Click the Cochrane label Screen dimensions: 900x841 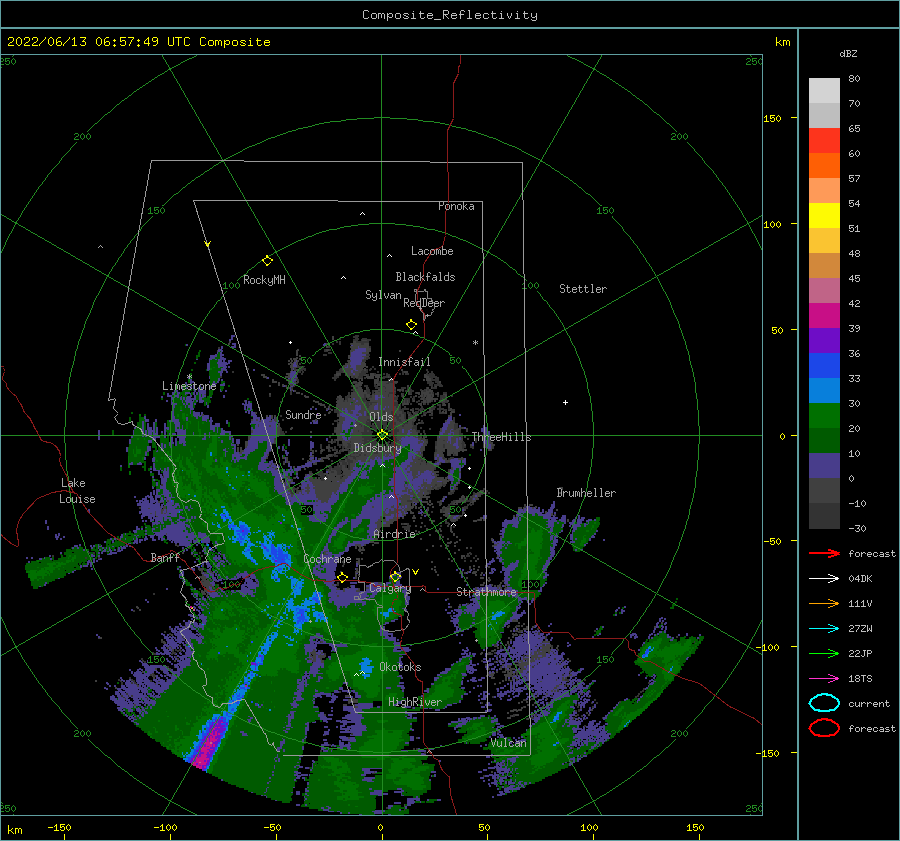click(x=327, y=559)
